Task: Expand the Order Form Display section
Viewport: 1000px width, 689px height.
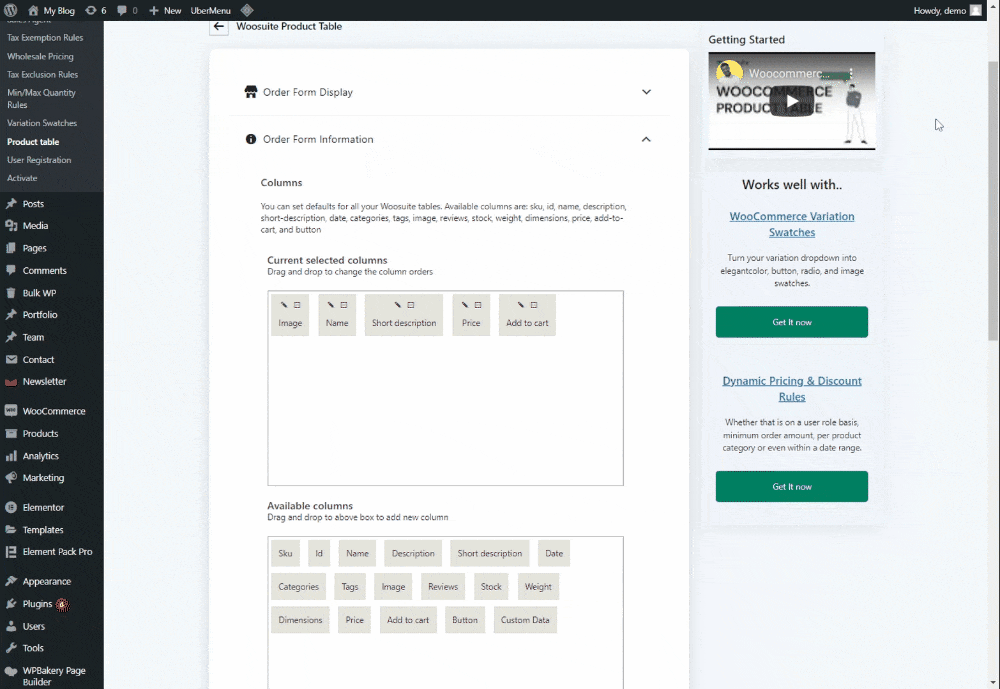Action: 646,92
